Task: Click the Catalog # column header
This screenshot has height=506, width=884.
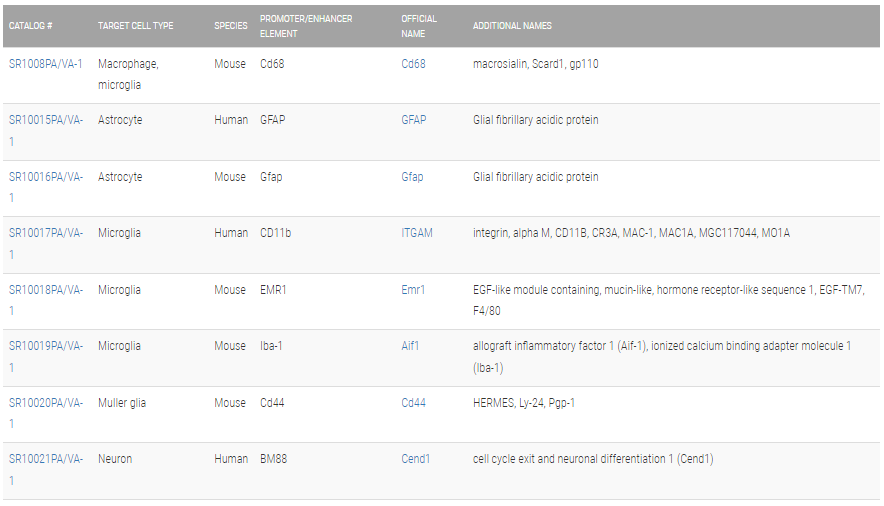Action: [x=30, y=26]
